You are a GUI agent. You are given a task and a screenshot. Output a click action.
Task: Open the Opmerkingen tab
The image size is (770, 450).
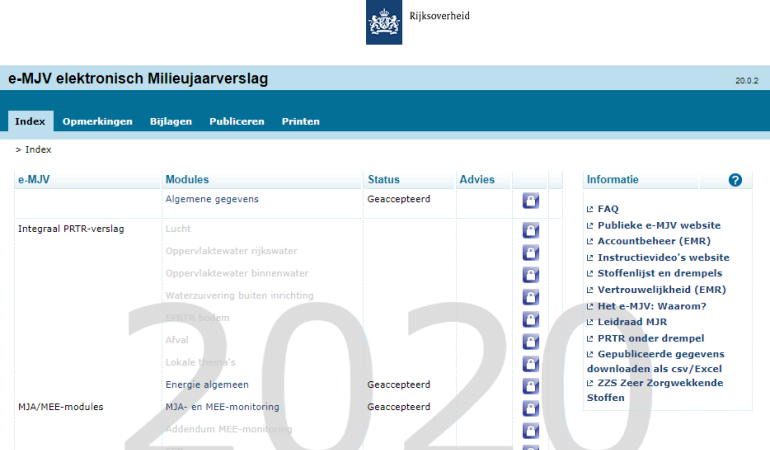coord(97,121)
